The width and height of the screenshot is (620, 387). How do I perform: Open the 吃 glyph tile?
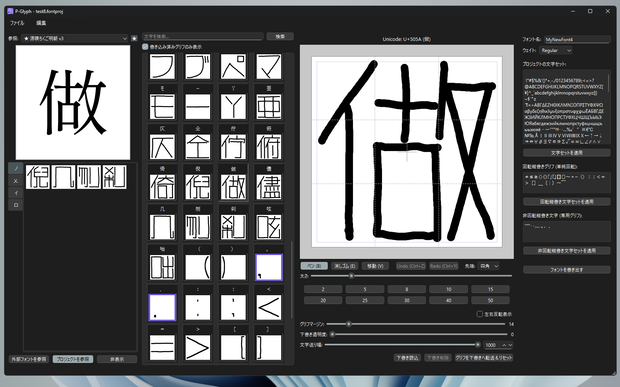pos(269,227)
